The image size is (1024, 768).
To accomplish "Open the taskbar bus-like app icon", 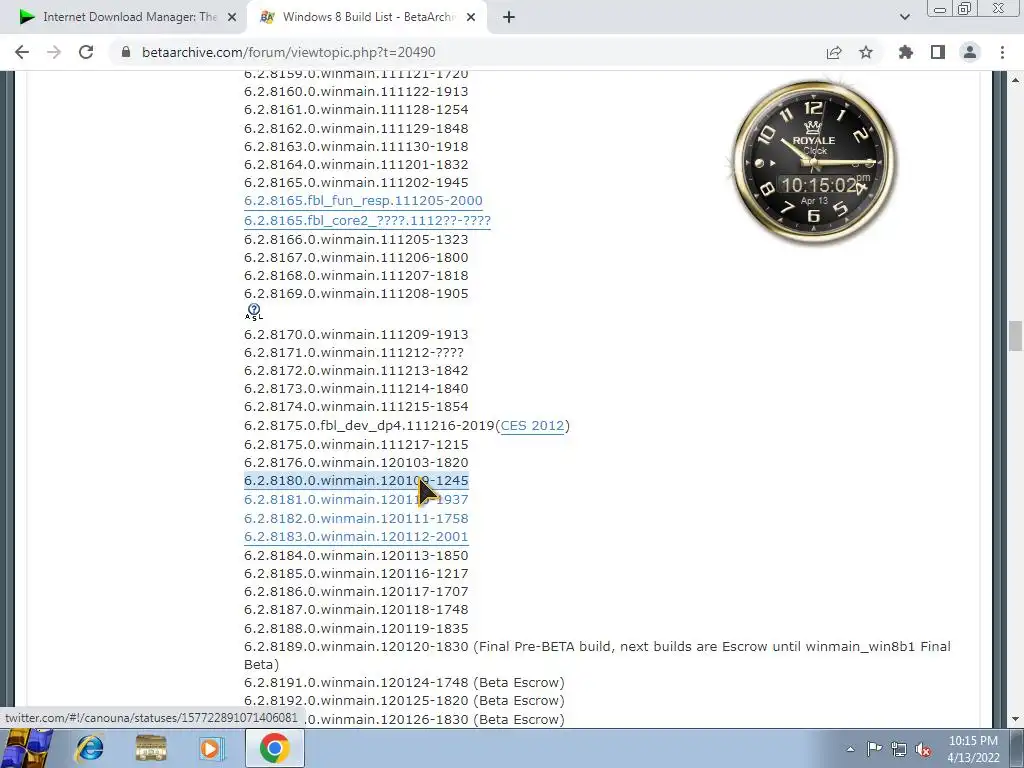I will 151,748.
